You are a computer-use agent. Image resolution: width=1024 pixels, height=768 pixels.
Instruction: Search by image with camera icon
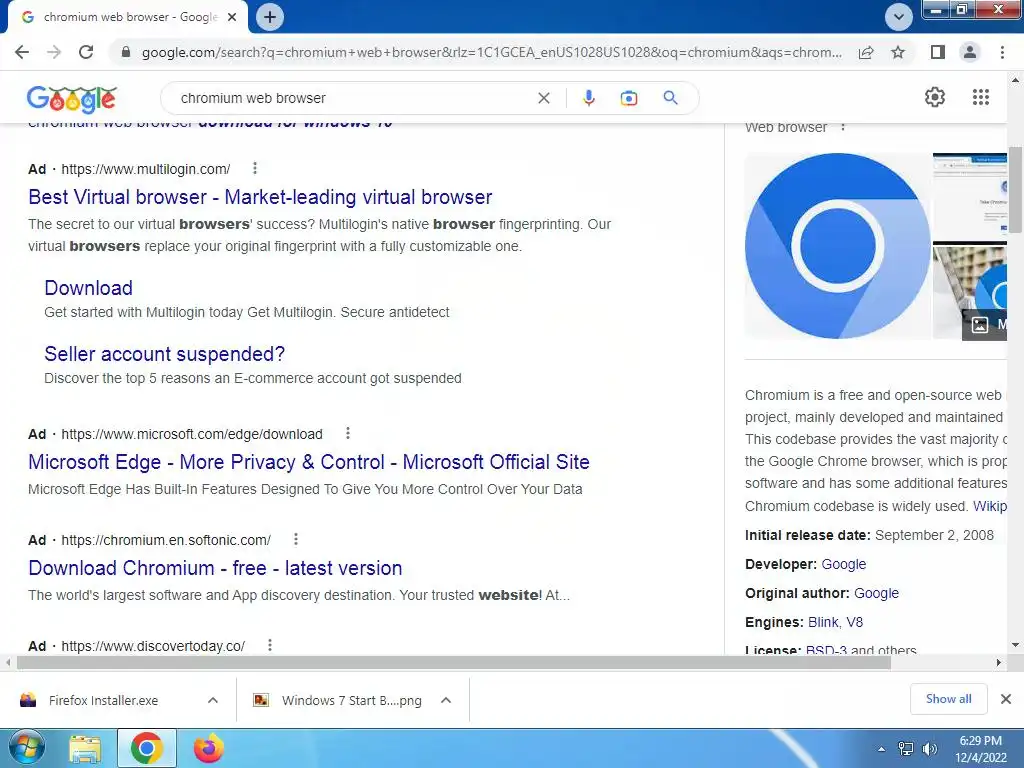[628, 98]
